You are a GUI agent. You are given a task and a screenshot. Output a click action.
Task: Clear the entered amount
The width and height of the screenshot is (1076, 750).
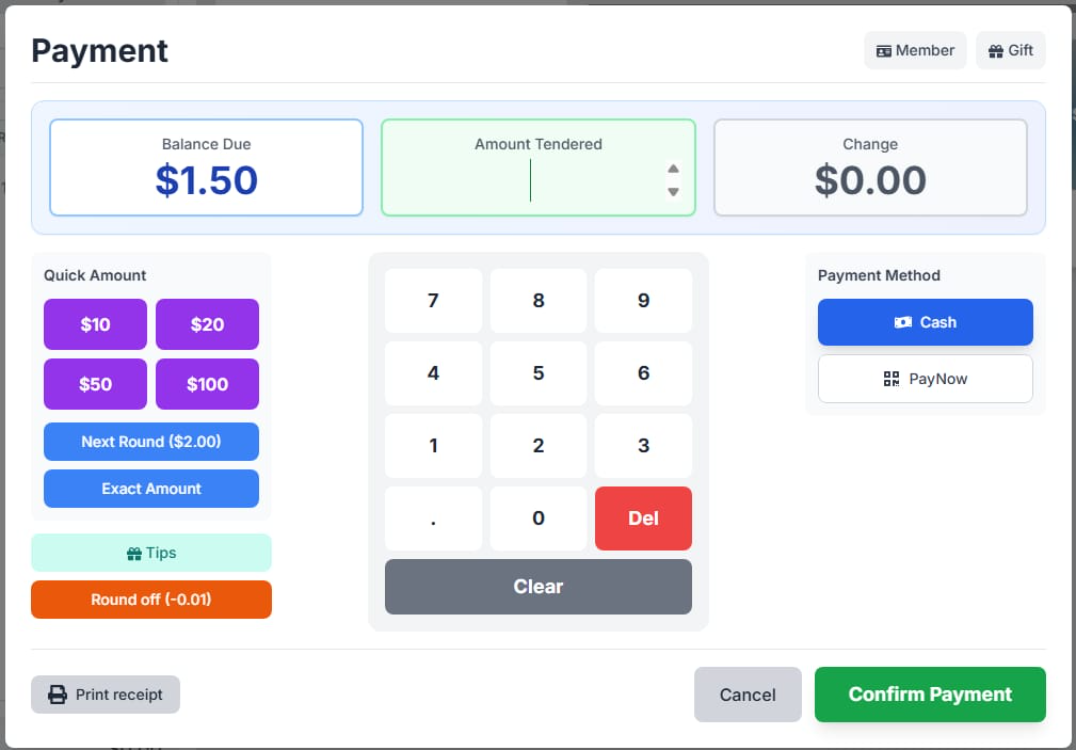pos(538,587)
